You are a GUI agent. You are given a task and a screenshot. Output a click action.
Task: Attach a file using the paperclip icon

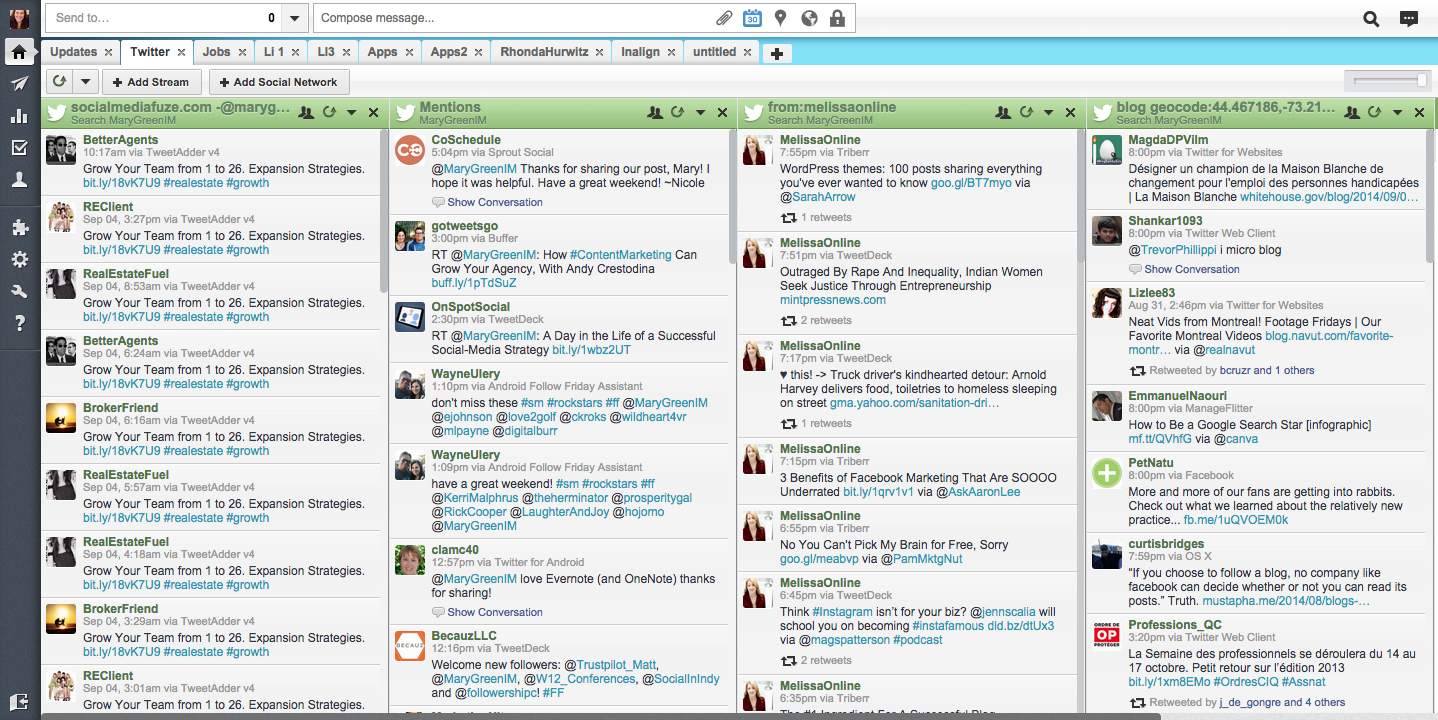pyautogui.click(x=724, y=17)
